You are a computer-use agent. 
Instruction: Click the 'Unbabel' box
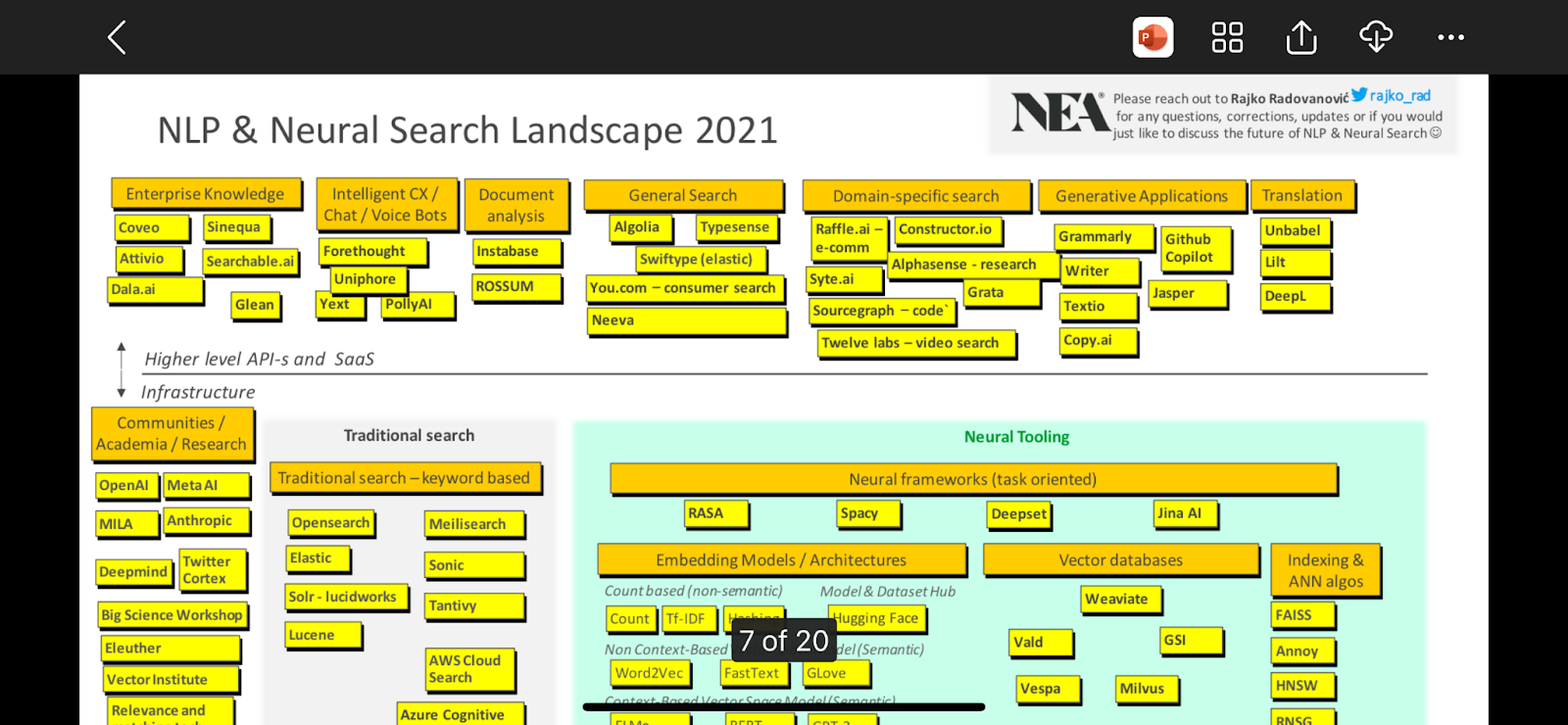[1296, 231]
